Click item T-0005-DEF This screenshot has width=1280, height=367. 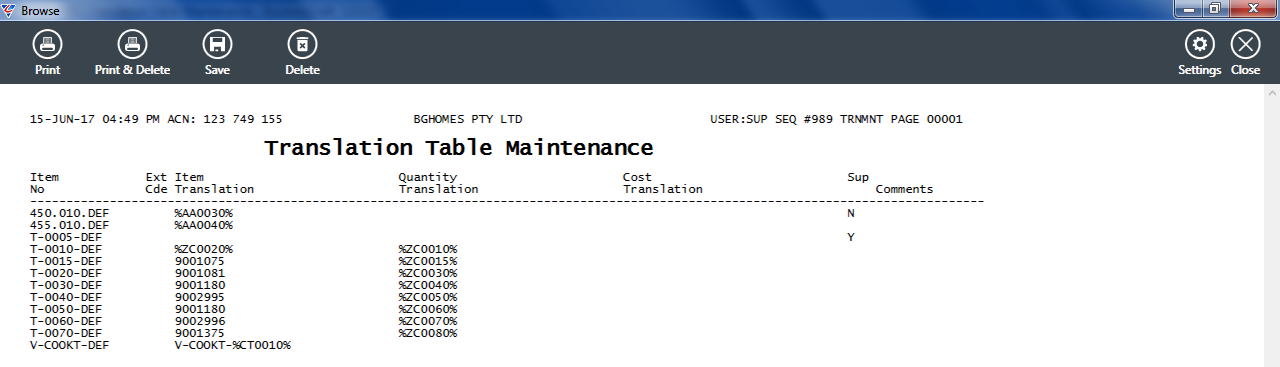[66, 237]
